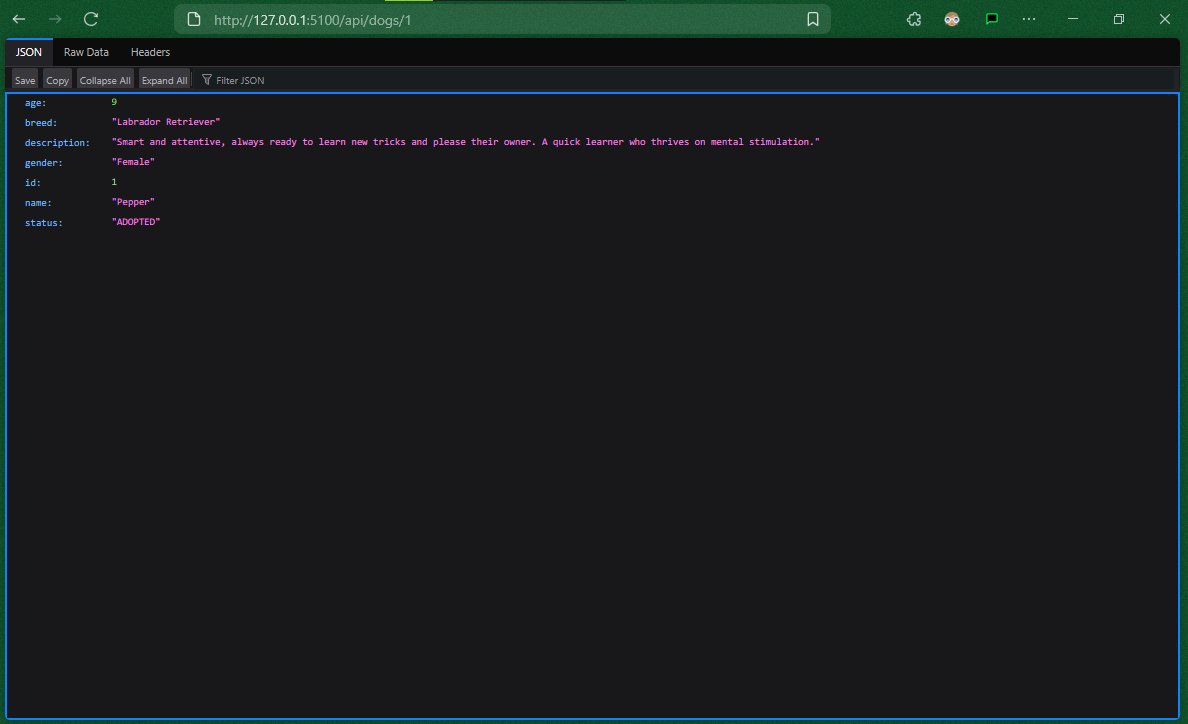Viewport: 1188px width, 724px height.
Task: Minimize the browser window
Action: (x=1073, y=19)
